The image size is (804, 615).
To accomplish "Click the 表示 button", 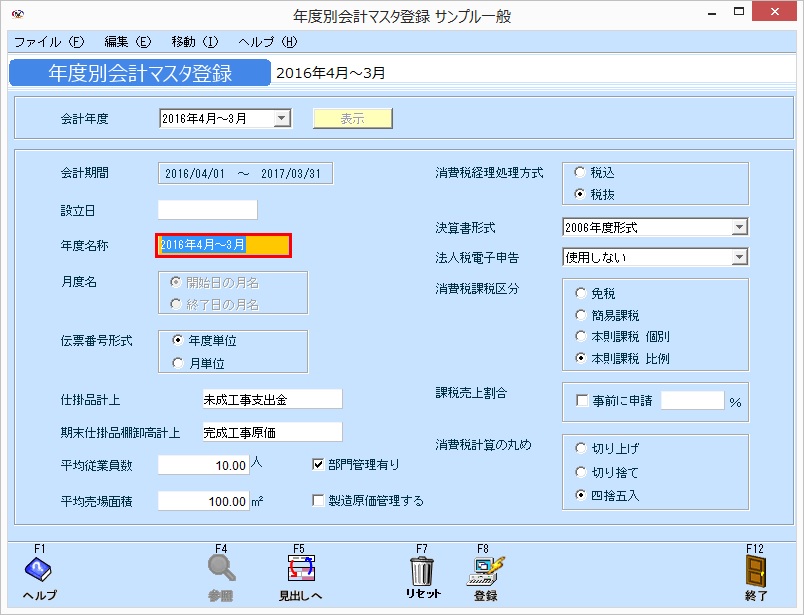I will coord(355,117).
